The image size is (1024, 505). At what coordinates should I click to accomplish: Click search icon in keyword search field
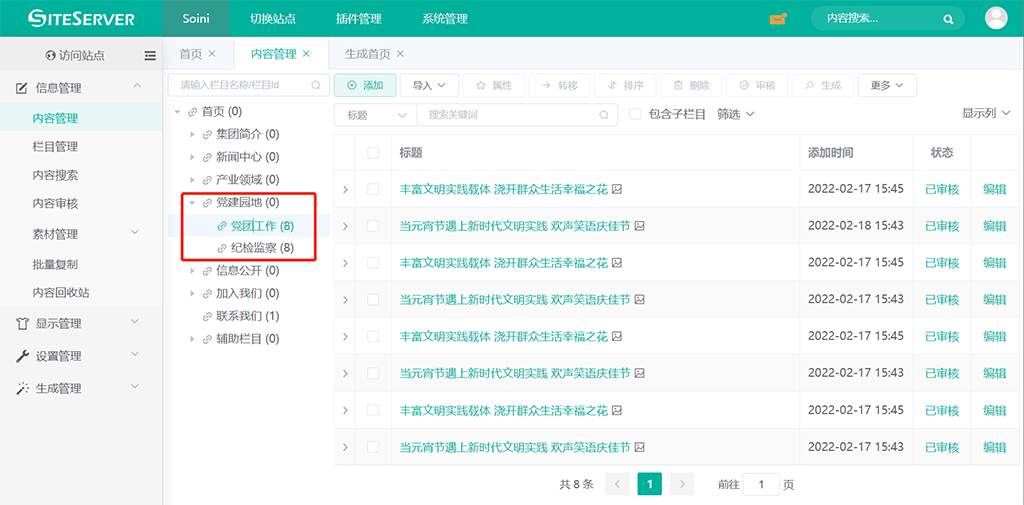[604, 115]
